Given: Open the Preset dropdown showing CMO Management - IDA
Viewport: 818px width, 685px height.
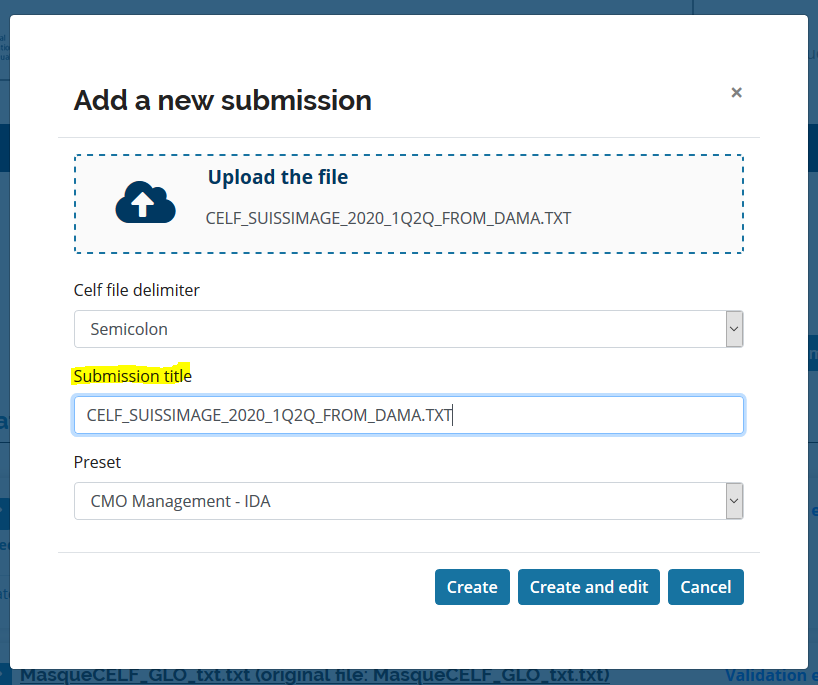Looking at the screenshot, I should coord(400,501).
